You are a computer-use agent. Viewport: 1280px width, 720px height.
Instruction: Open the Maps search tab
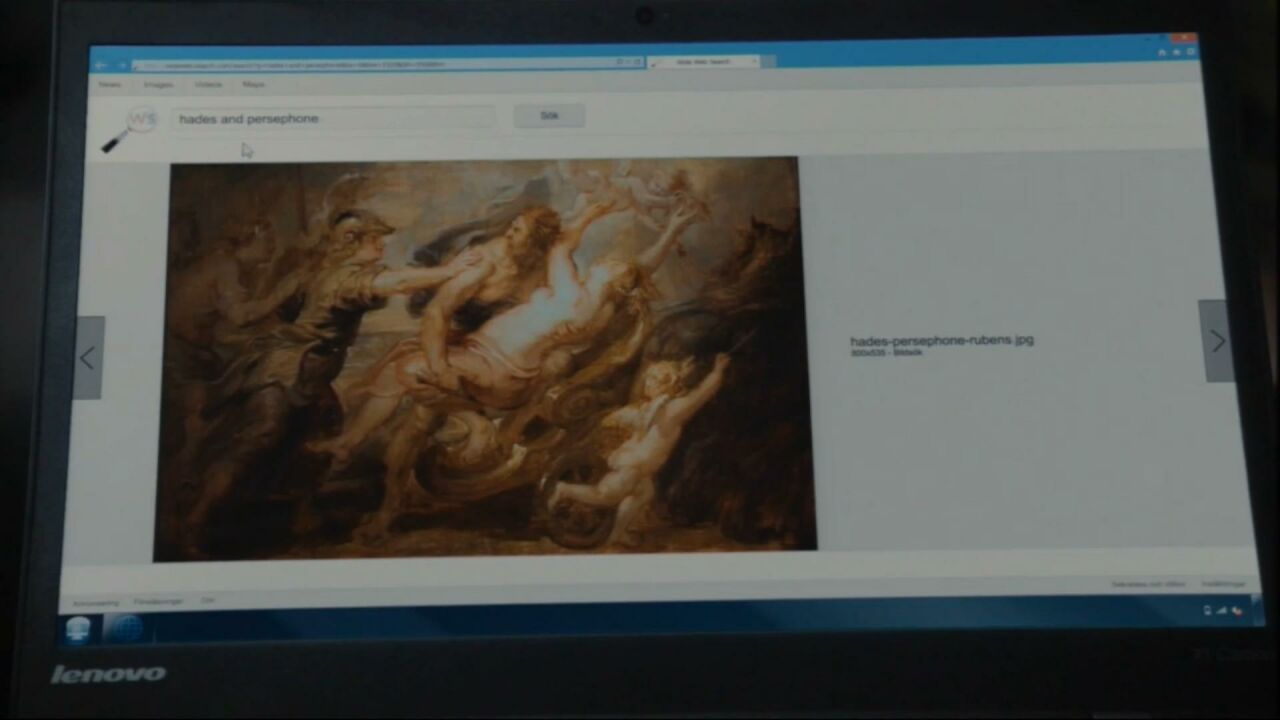254,85
